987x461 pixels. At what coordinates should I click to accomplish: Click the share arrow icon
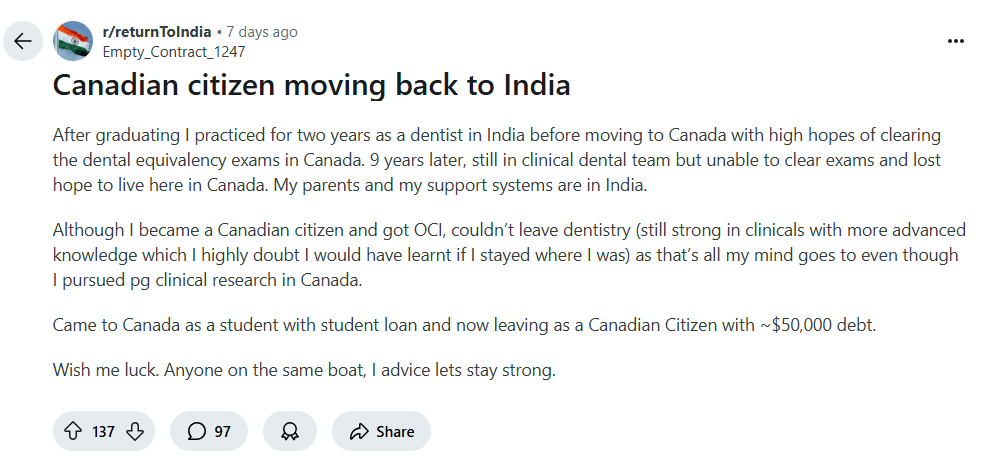coord(359,431)
